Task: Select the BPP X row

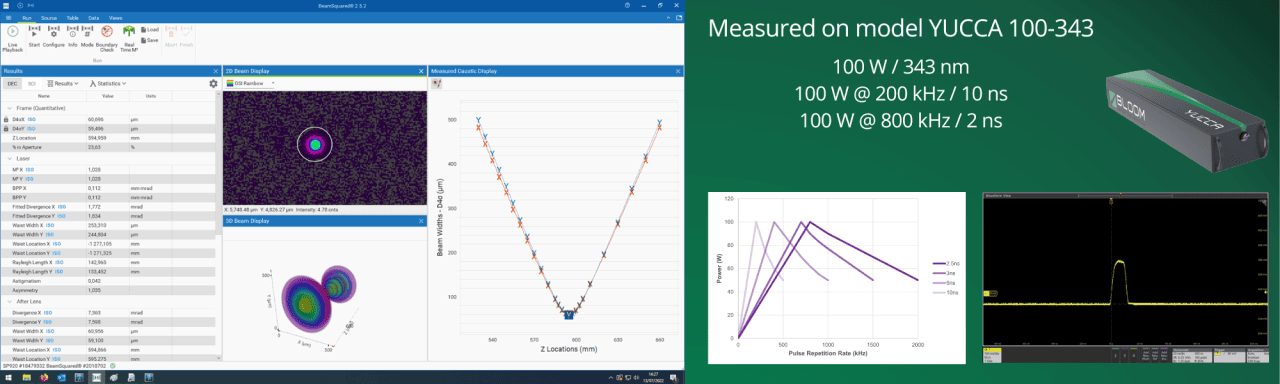Action: click(x=108, y=187)
